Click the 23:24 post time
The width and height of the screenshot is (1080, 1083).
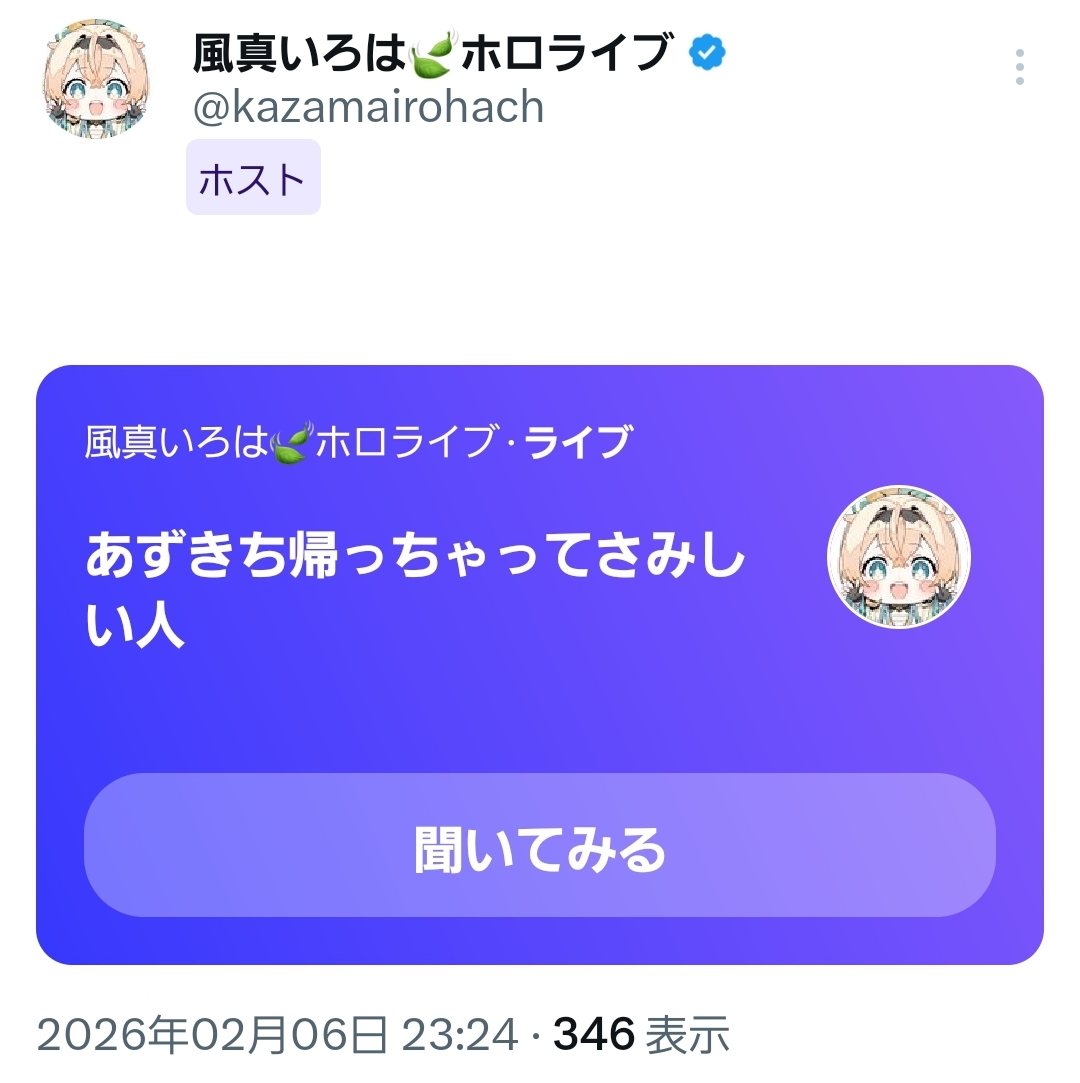(459, 1035)
